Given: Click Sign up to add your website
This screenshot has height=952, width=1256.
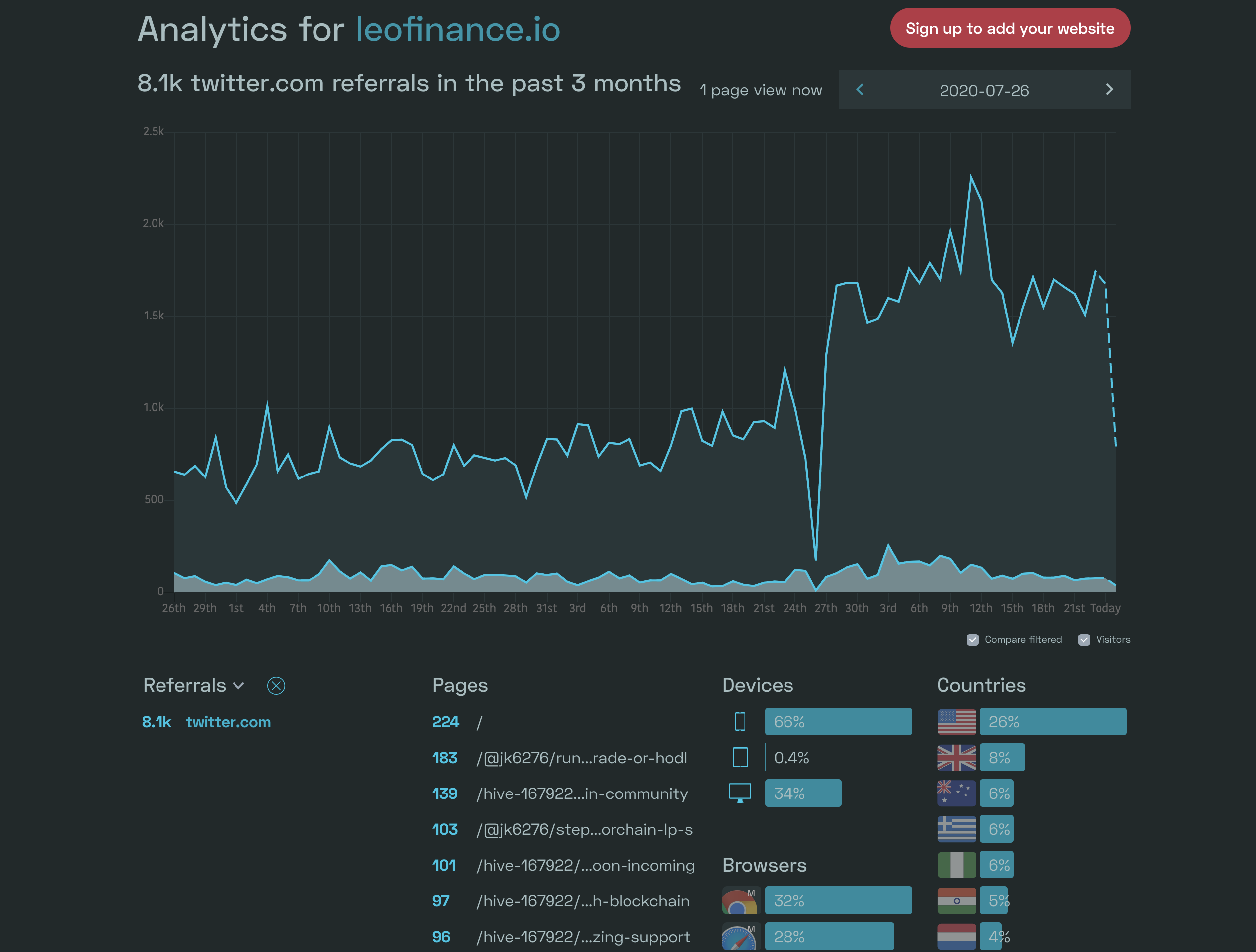Looking at the screenshot, I should tap(1010, 28).
